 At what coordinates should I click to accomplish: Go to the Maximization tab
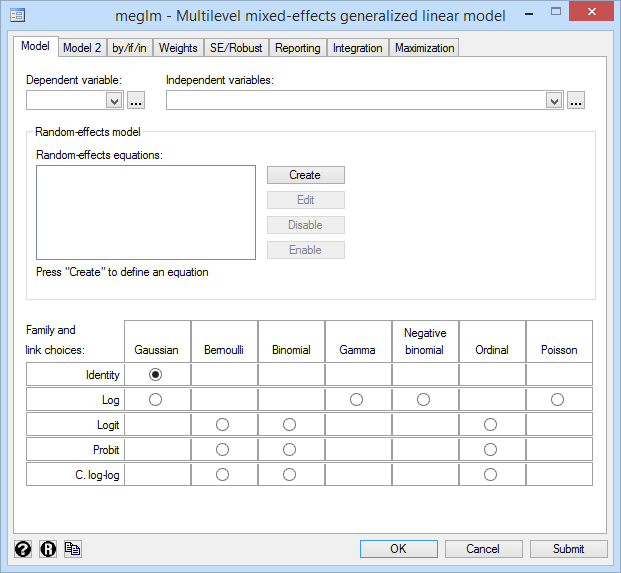pyautogui.click(x=424, y=48)
